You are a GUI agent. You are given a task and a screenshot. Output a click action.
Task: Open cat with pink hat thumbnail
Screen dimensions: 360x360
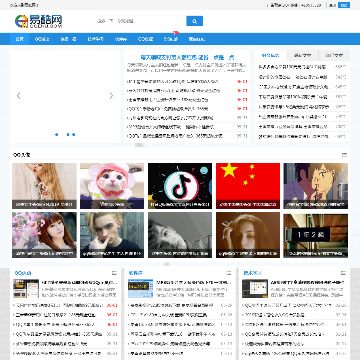click(x=112, y=186)
